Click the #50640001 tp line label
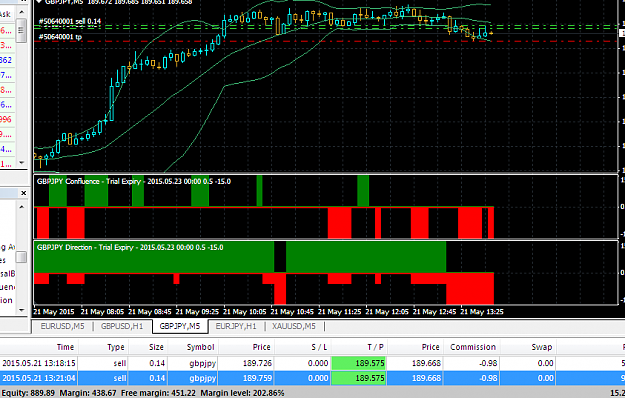Image resolution: width=625 pixels, height=398 pixels. tap(60, 37)
